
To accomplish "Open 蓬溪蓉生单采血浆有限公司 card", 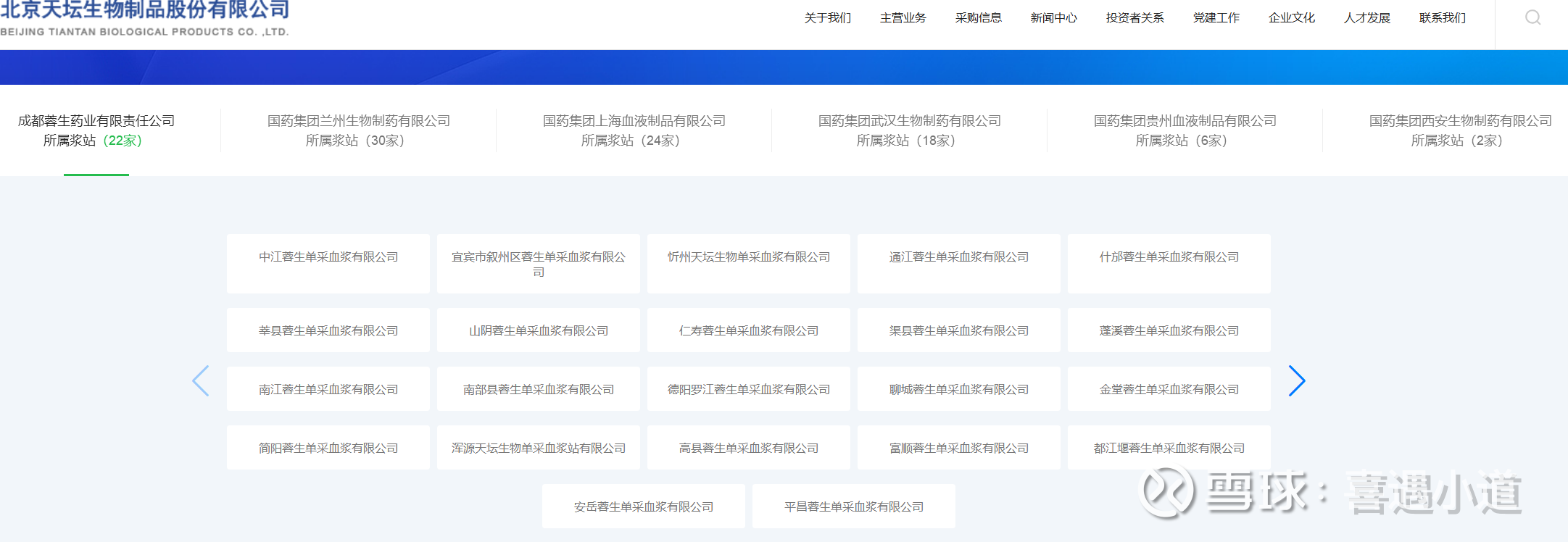I will 1169,330.
